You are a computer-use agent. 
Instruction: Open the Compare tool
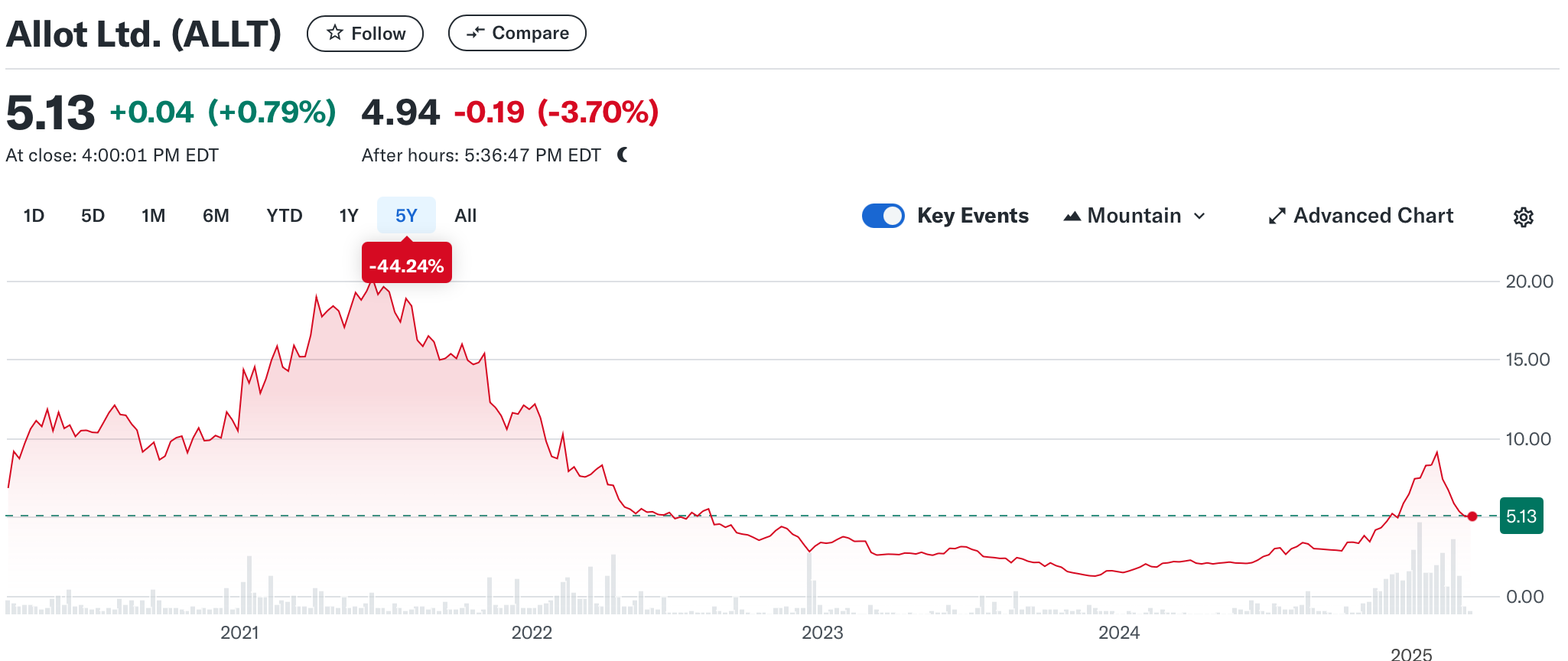click(517, 33)
